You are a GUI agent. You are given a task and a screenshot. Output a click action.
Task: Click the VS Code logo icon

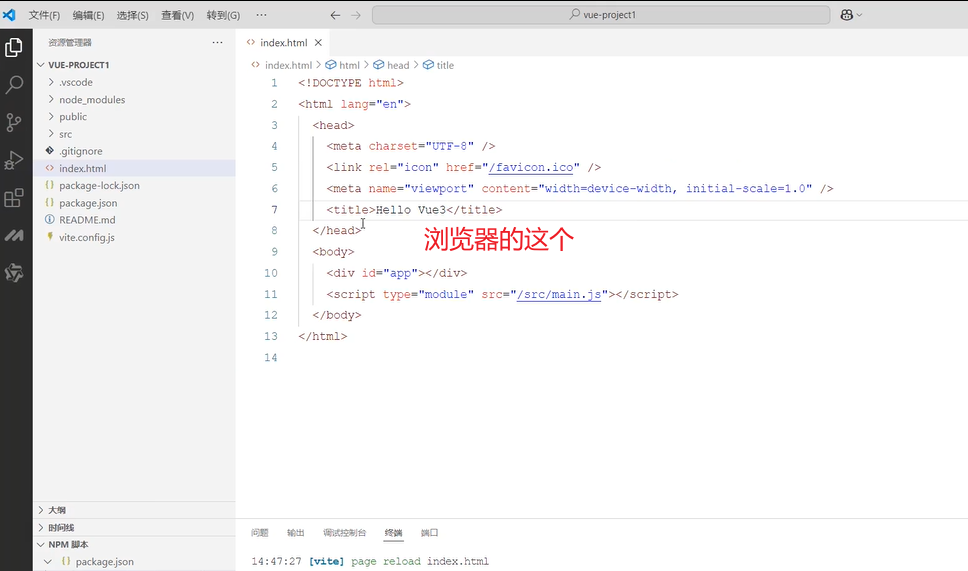9,14
